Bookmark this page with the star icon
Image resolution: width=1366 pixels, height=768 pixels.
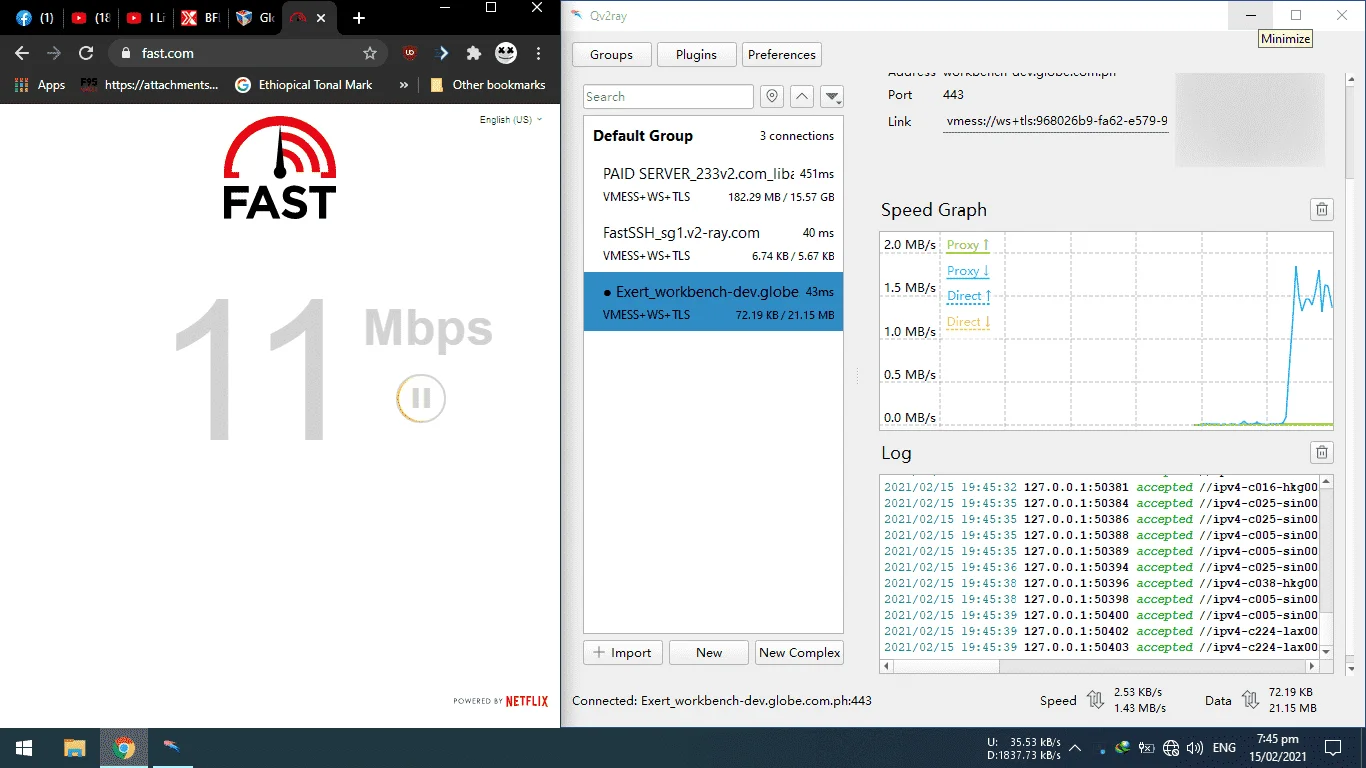click(370, 53)
